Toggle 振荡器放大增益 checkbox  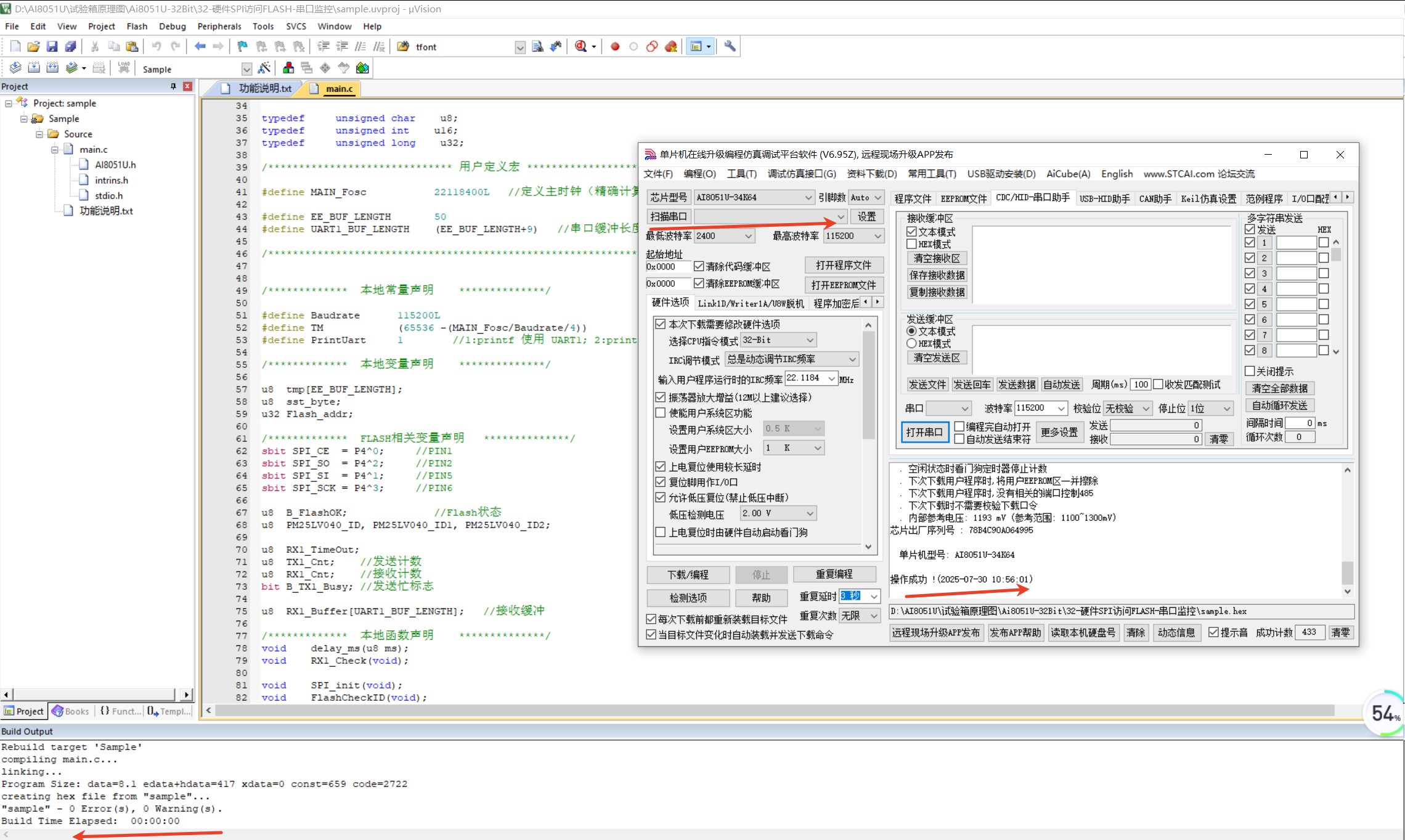(x=661, y=398)
